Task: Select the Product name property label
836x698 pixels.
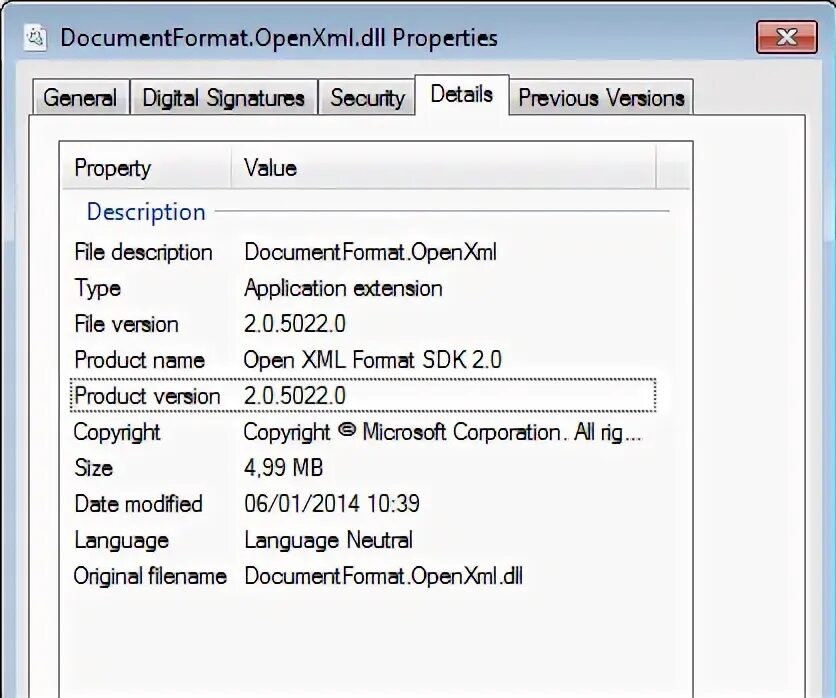Action: pos(140,360)
